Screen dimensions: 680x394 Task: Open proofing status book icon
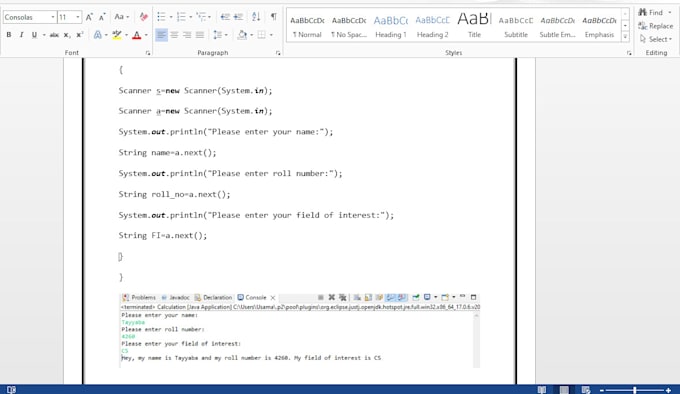click(11, 390)
